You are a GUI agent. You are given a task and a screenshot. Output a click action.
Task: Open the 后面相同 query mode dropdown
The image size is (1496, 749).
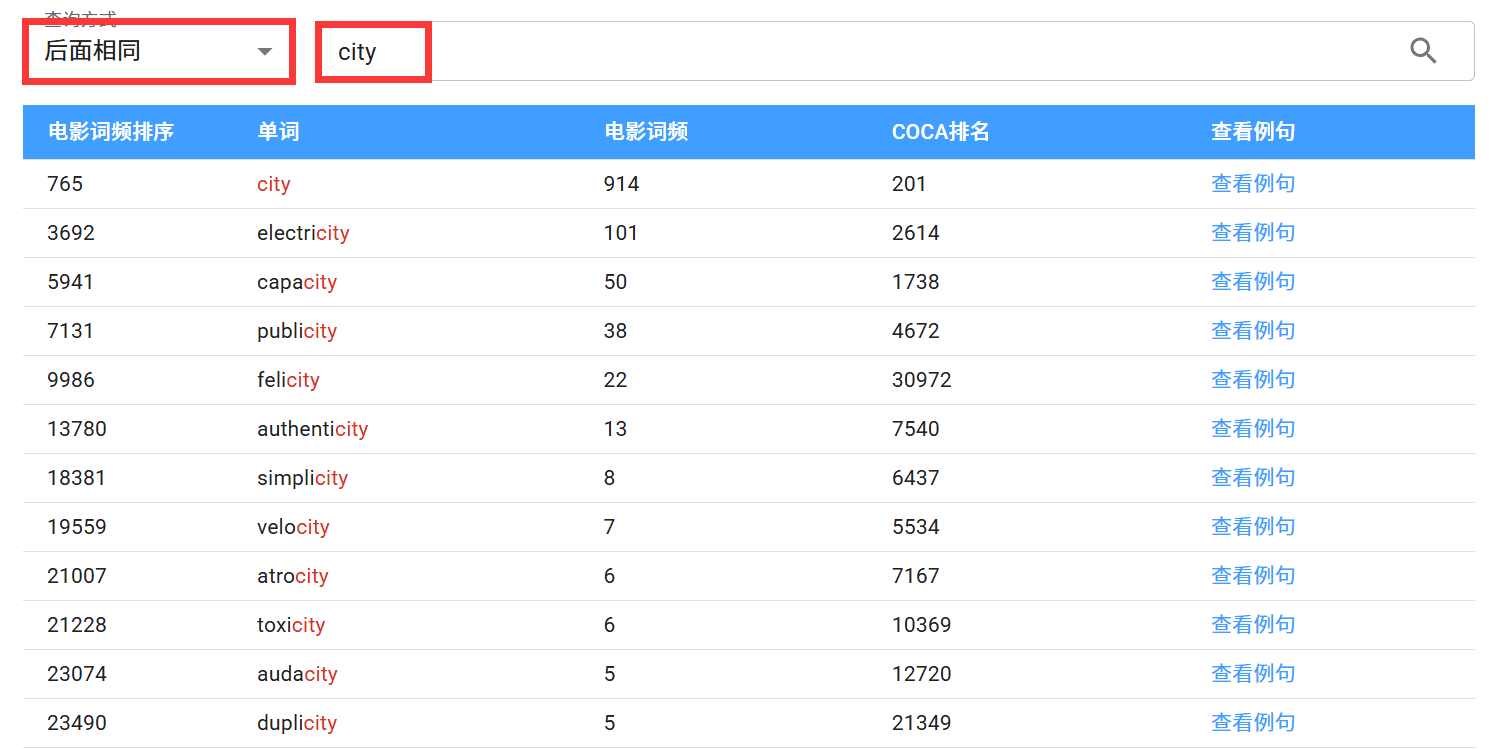tap(158, 51)
